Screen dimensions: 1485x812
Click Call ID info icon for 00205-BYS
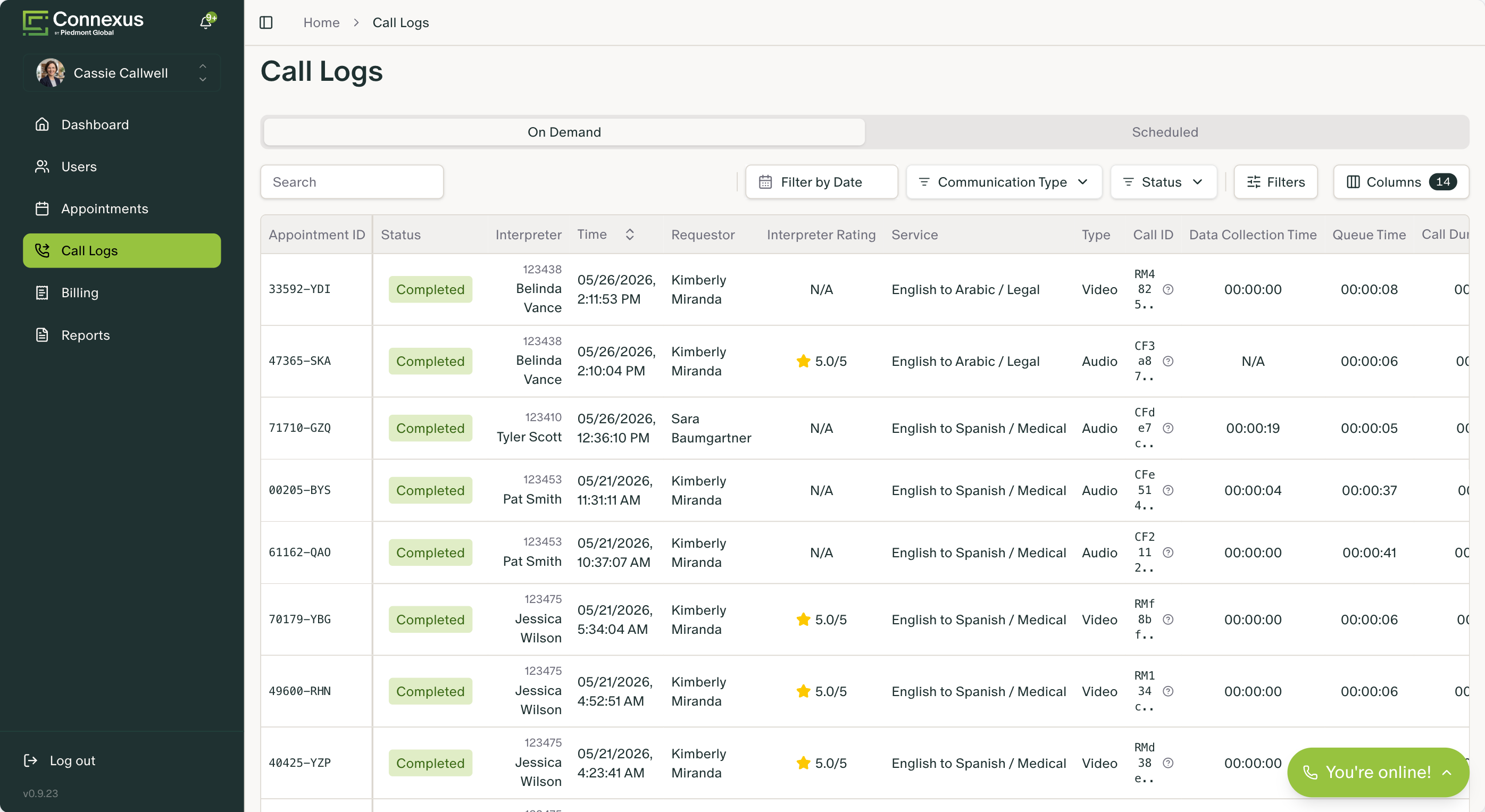pyautogui.click(x=1168, y=490)
